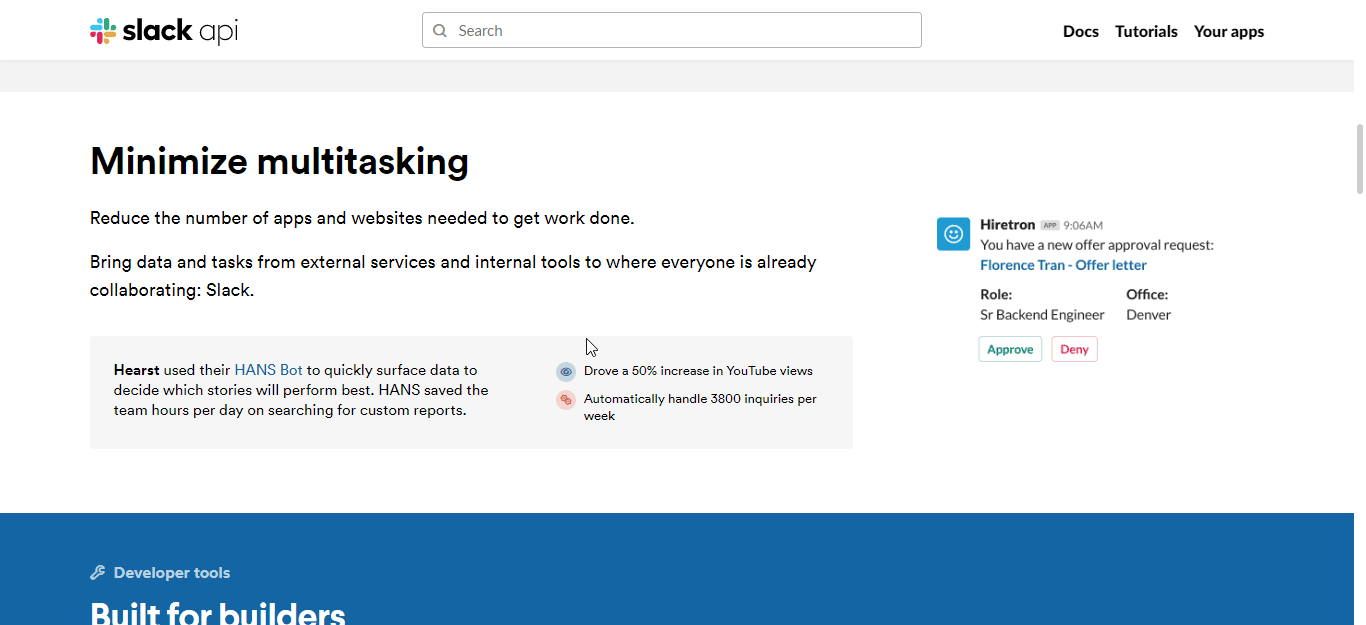The height and width of the screenshot is (625, 1366).
Task: Focus the Search input field
Action: pos(672,30)
